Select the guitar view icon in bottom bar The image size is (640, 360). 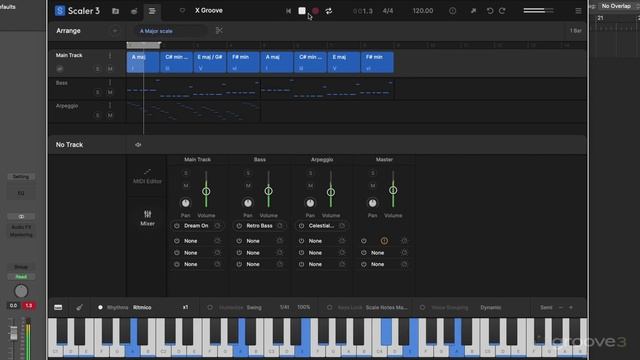tap(80, 307)
